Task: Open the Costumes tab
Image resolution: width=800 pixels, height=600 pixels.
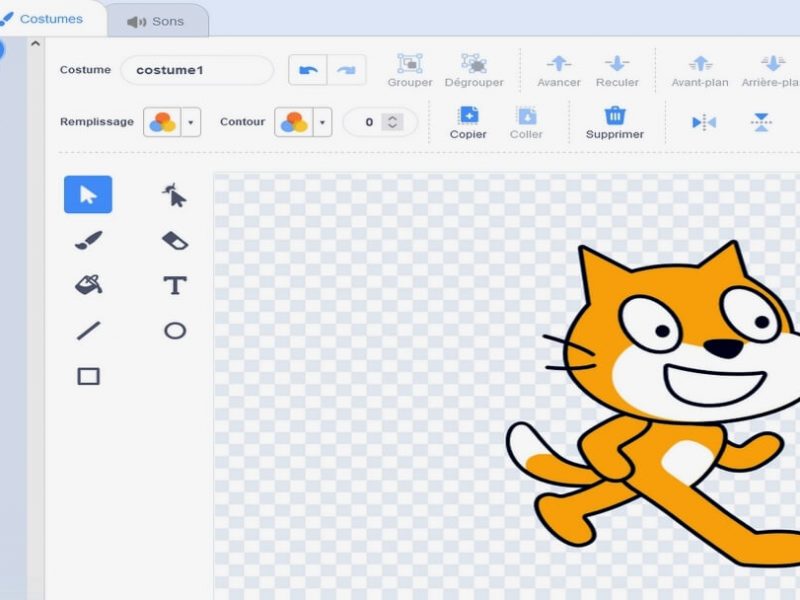Action: pyautogui.click(x=51, y=19)
